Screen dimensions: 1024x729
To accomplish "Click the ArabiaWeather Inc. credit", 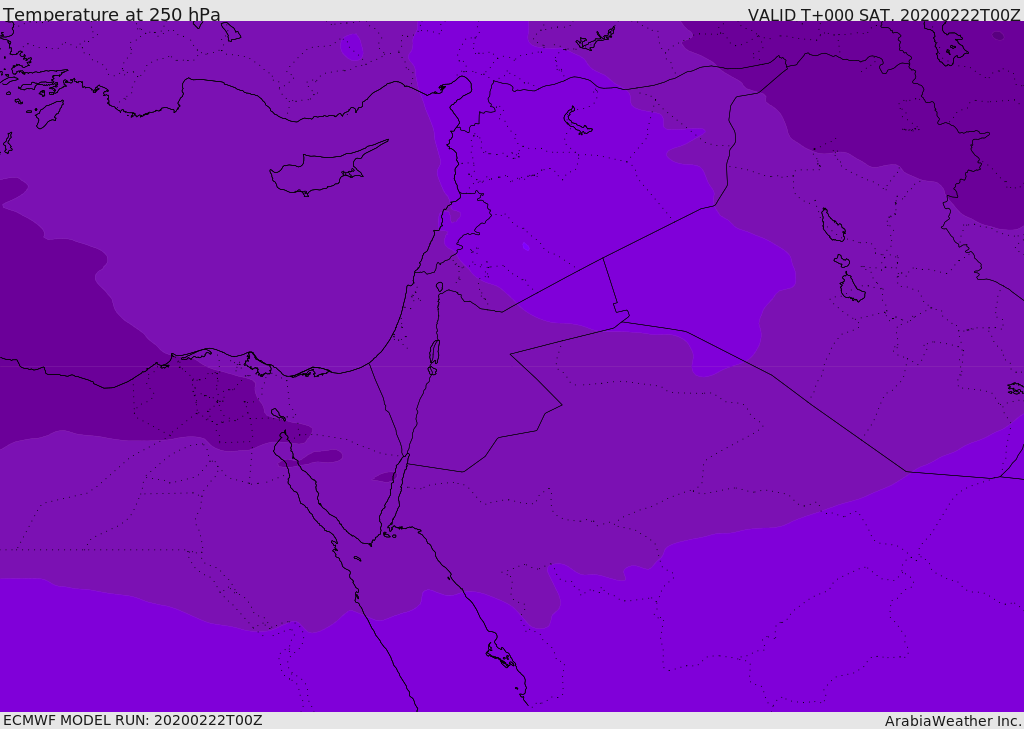I will pos(952,721).
